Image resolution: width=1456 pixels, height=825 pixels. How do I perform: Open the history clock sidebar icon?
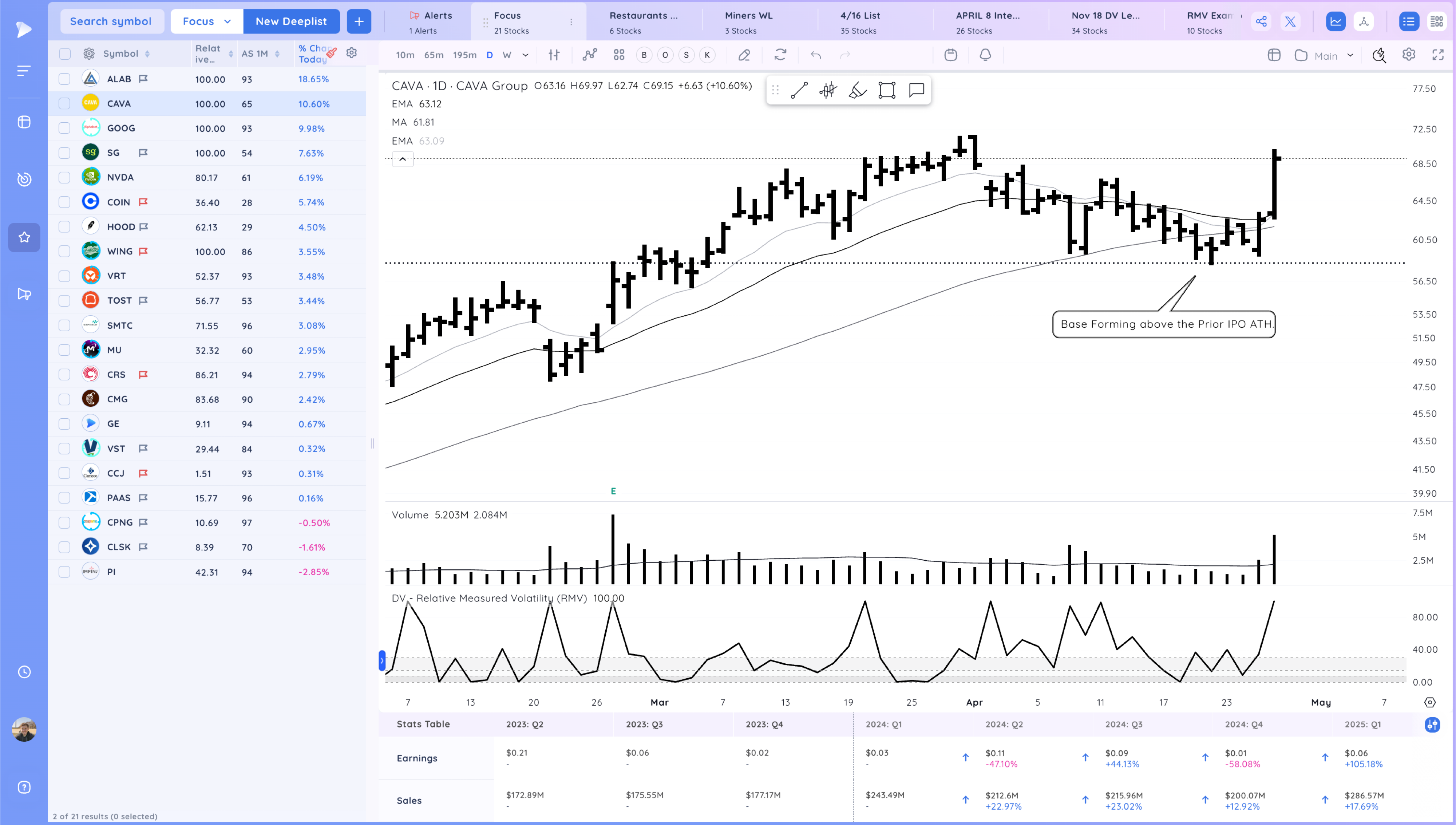tap(24, 672)
